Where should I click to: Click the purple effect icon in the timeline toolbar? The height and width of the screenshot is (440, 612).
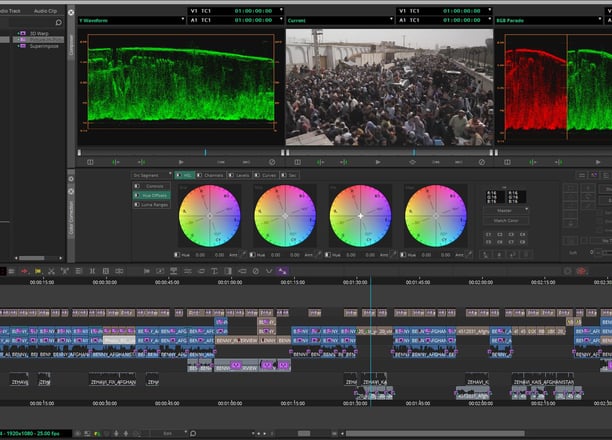pos(282,271)
